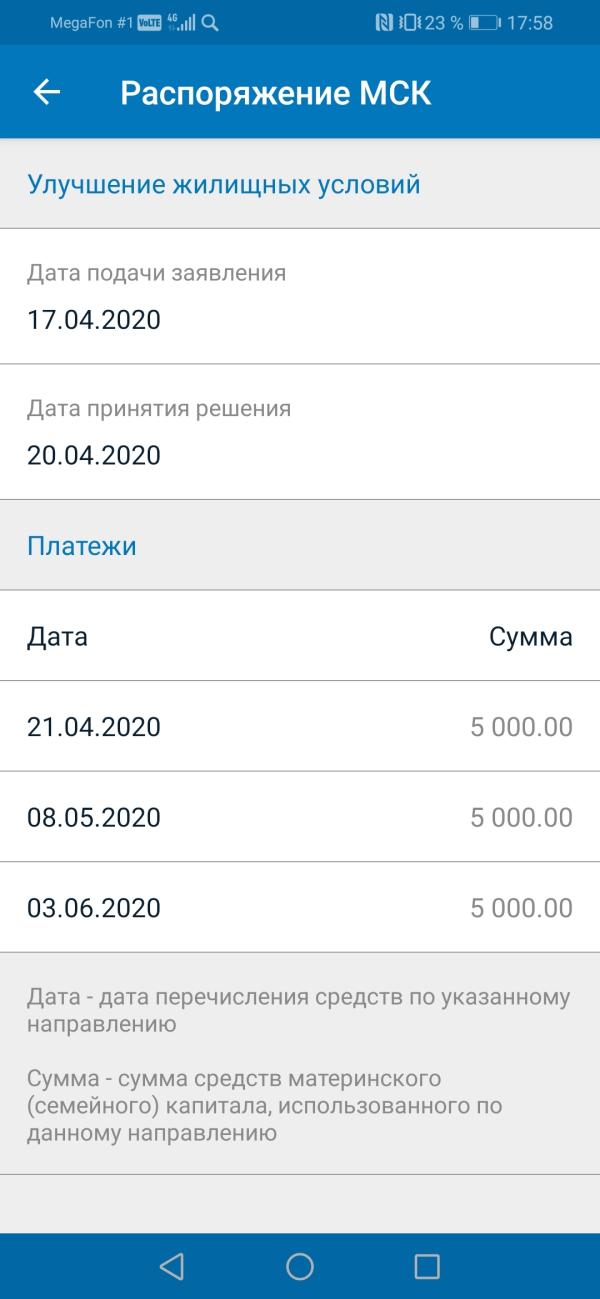
Task: Tap the Дата принятия решения field
Action: [x=300, y=432]
